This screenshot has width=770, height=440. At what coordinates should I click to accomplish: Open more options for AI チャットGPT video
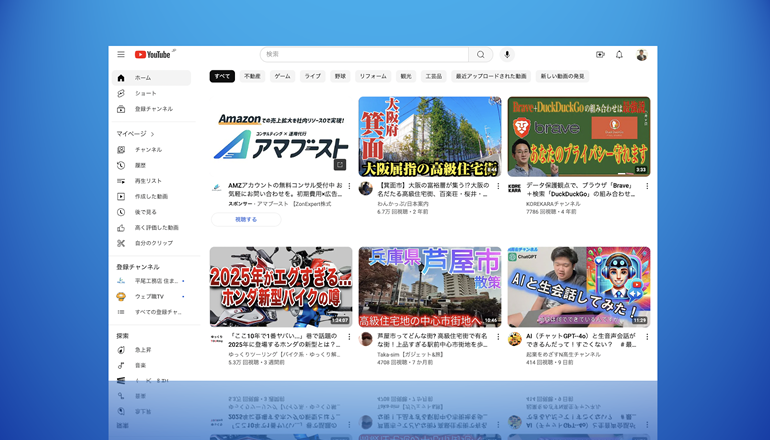(x=647, y=337)
